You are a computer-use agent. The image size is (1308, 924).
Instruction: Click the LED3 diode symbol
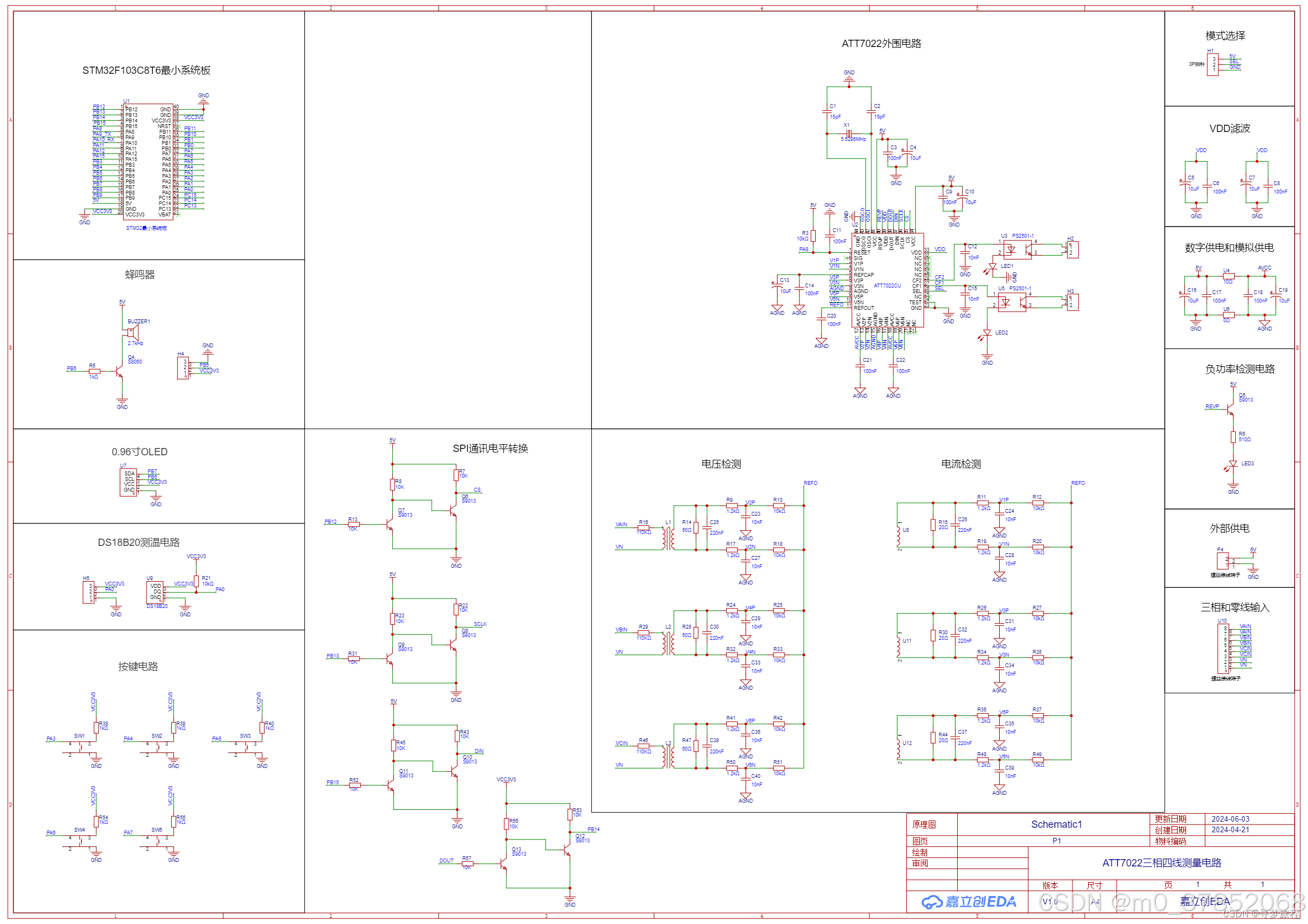(1233, 464)
